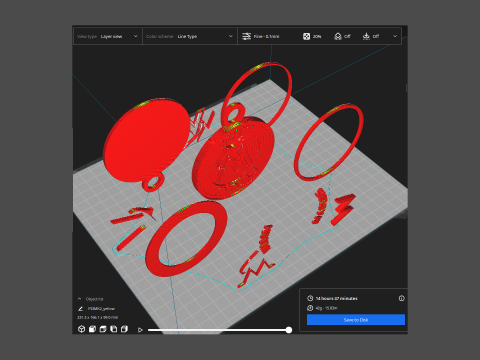
Task: Click the print time clock icon
Action: (310, 298)
